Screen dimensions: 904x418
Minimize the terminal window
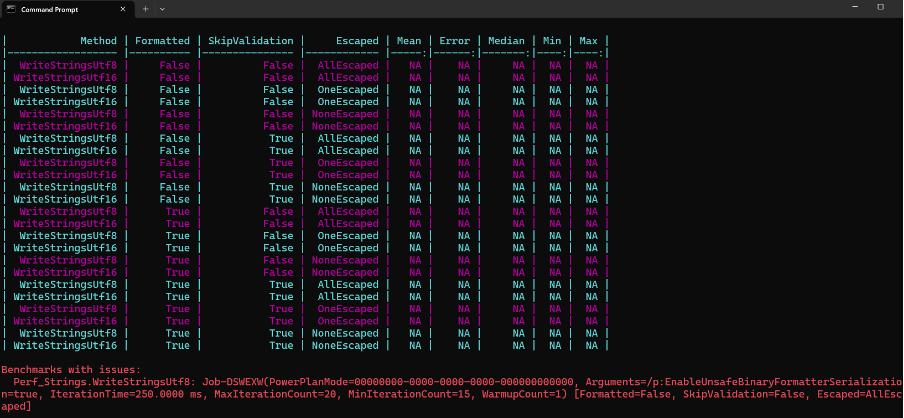854,7
